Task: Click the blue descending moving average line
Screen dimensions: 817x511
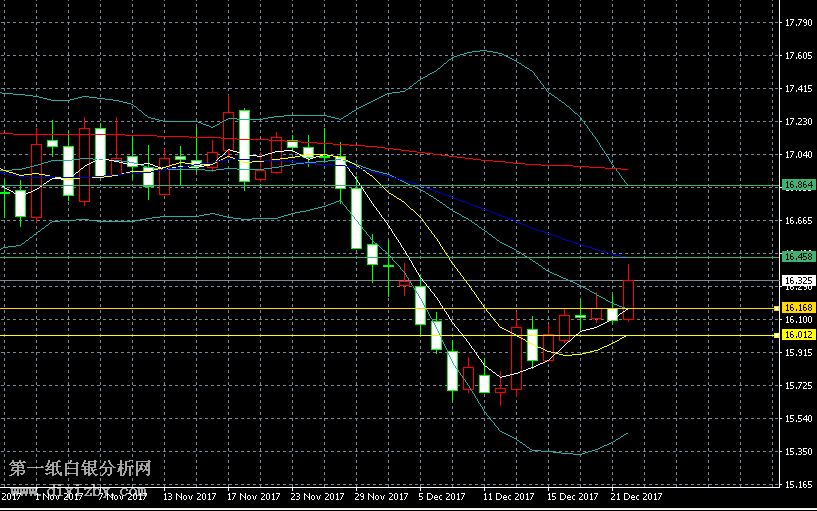Action: pos(500,218)
